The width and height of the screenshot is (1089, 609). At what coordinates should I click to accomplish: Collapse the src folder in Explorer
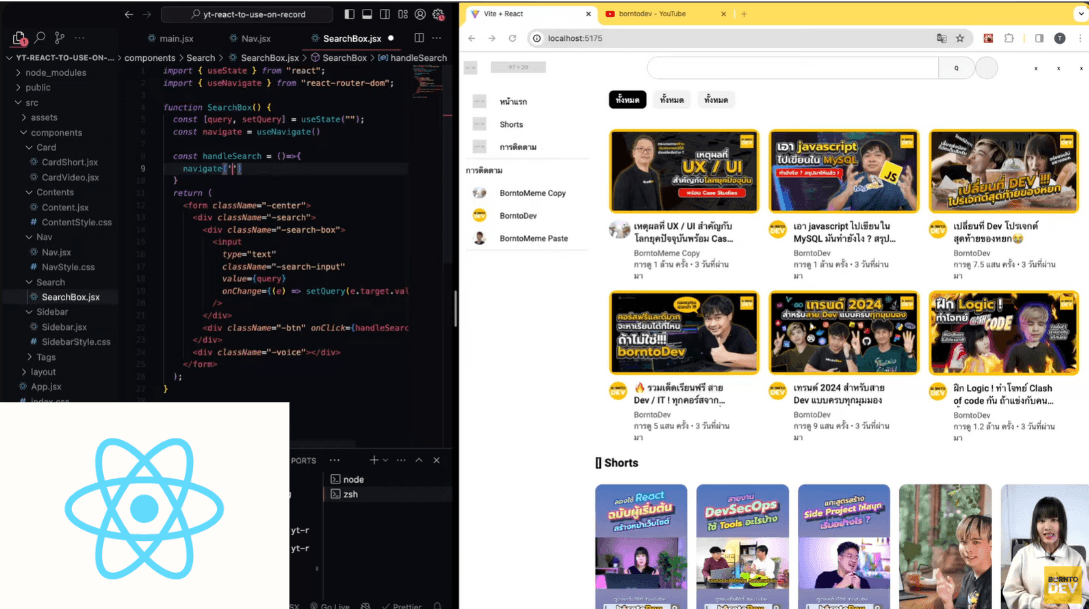pos(30,102)
